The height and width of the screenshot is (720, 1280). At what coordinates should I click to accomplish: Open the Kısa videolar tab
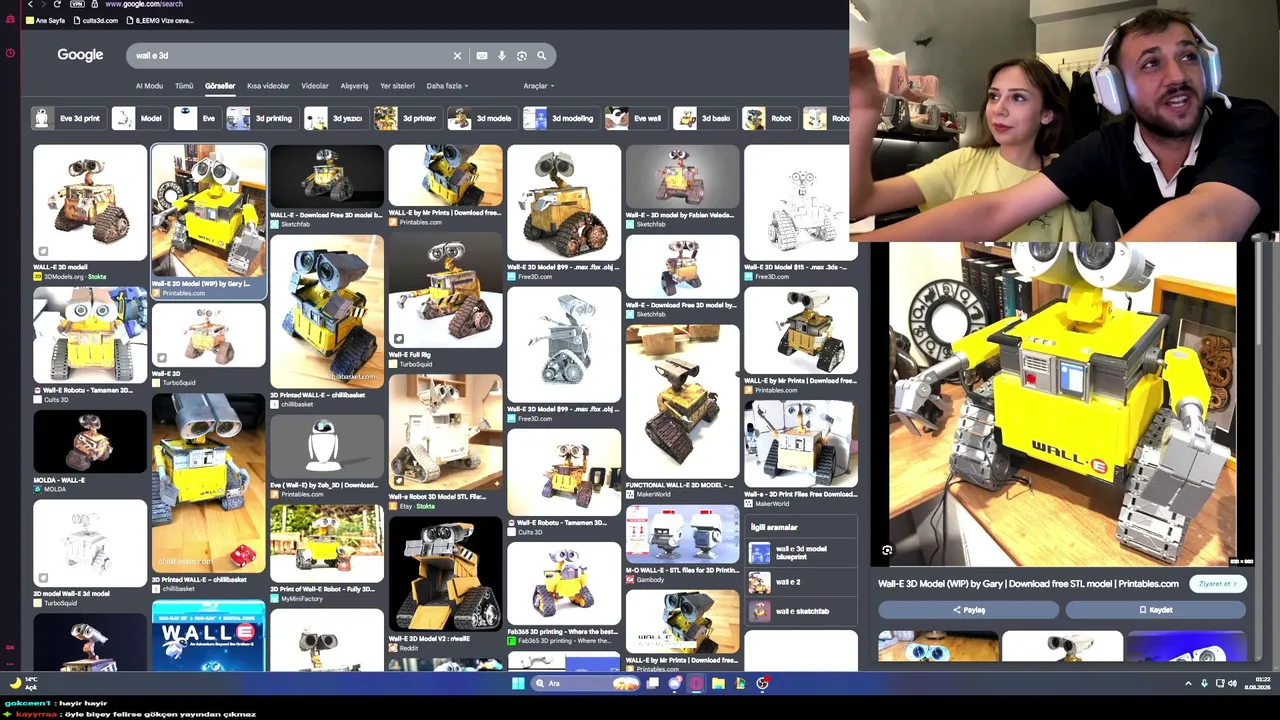[268, 86]
